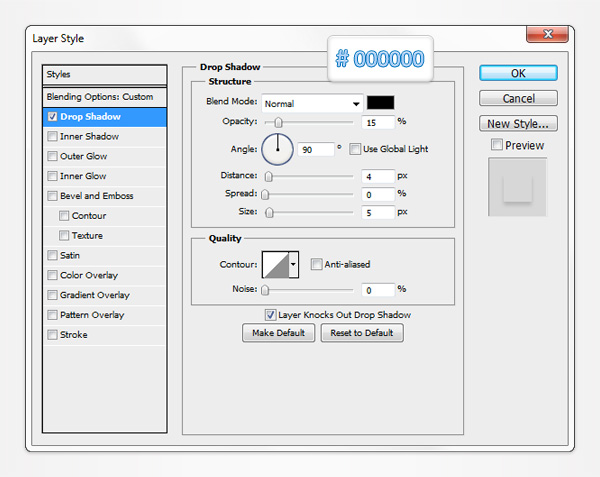
Task: Enable the Inner Shadow checkbox
Action: pos(52,136)
